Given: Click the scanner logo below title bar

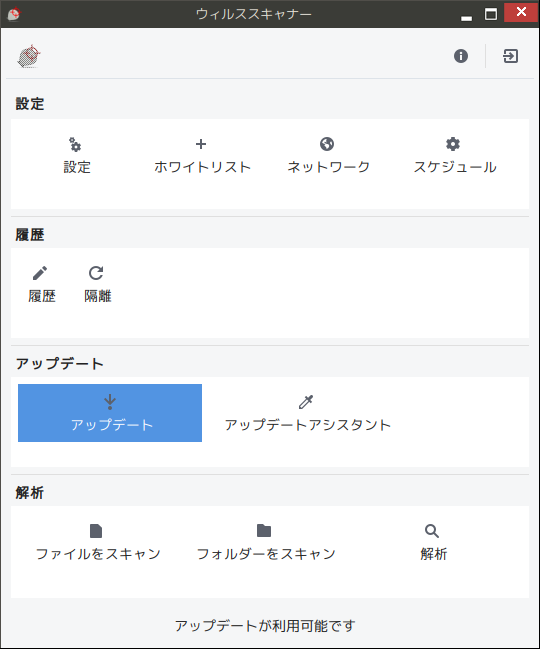Looking at the screenshot, I should pos(29,56).
